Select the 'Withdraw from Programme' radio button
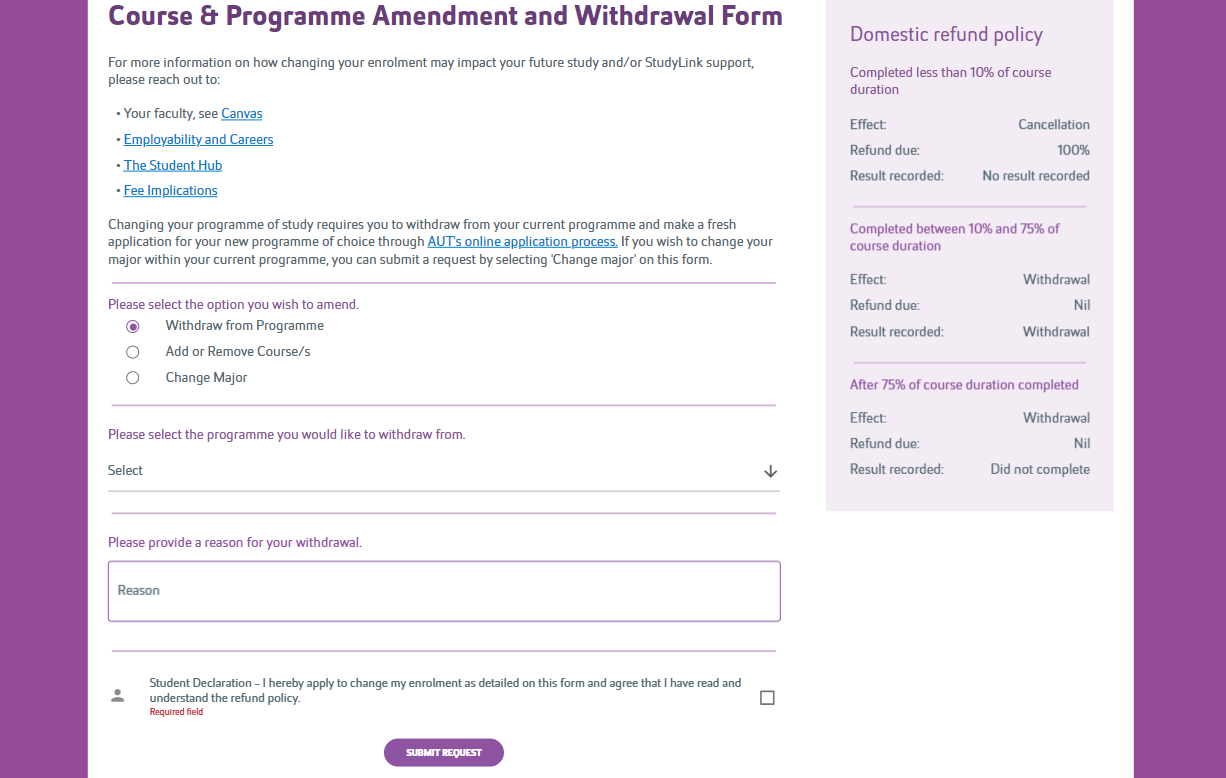 pos(133,326)
